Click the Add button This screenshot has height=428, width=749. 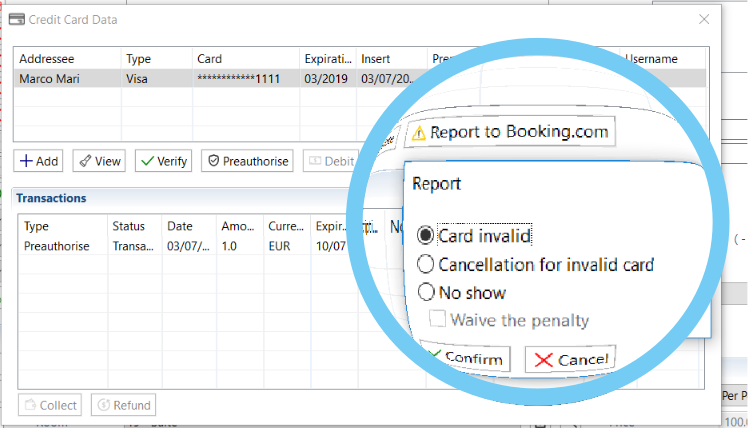[x=38, y=161]
